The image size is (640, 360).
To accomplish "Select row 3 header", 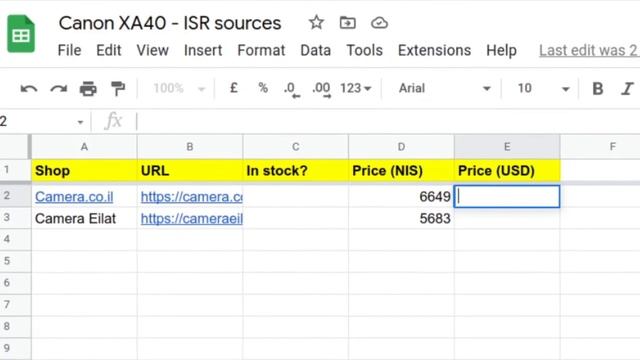I will click(15, 218).
